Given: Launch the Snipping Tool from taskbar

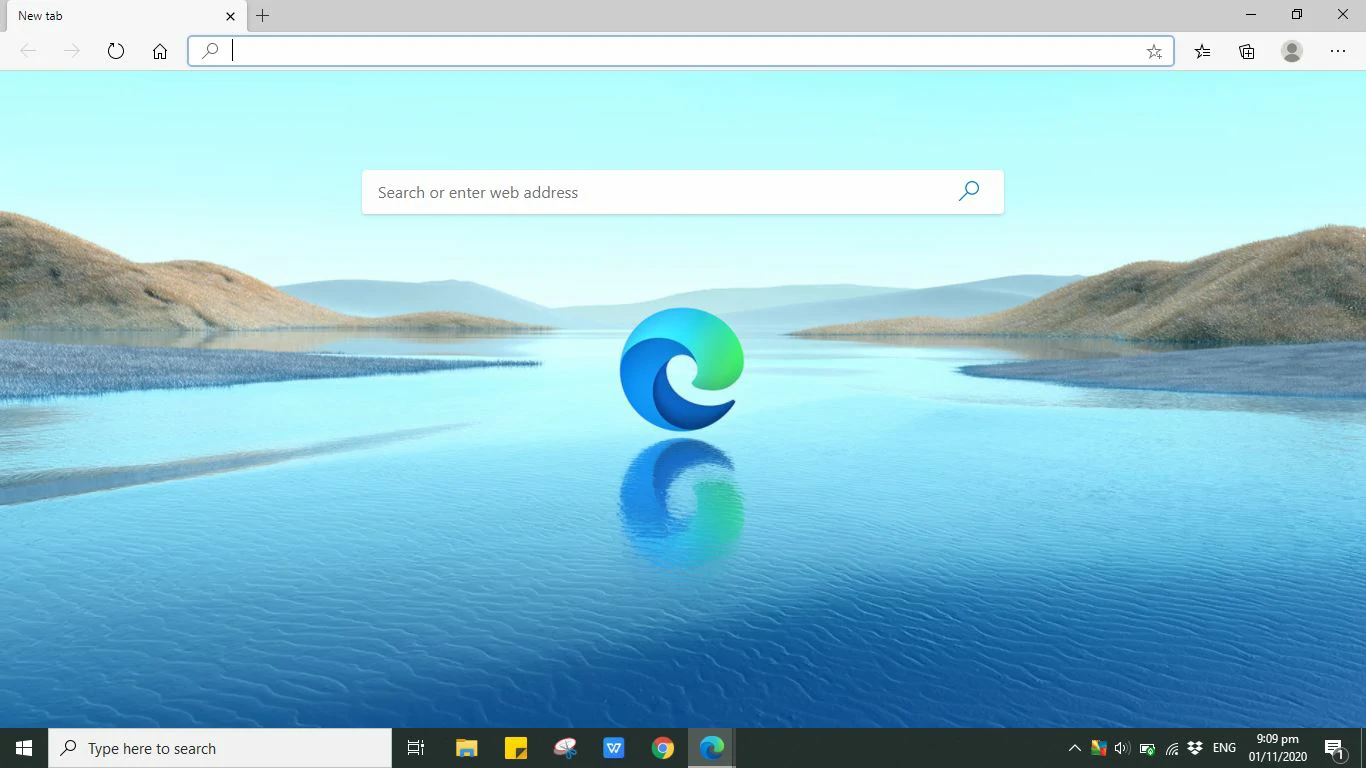Looking at the screenshot, I should click(x=565, y=748).
